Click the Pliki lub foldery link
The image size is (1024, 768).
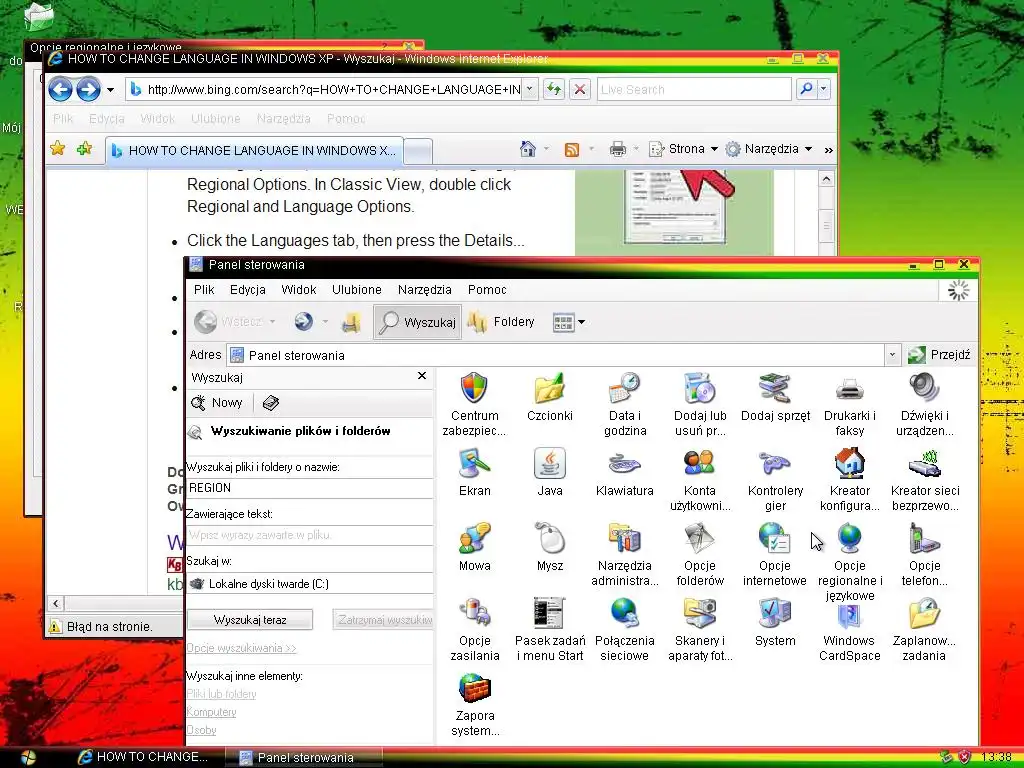click(221, 694)
